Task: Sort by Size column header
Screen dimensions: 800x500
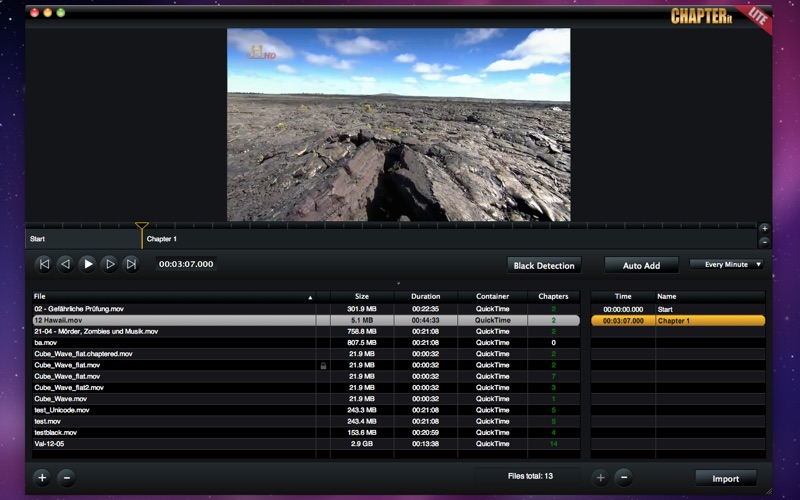Action: coord(362,296)
